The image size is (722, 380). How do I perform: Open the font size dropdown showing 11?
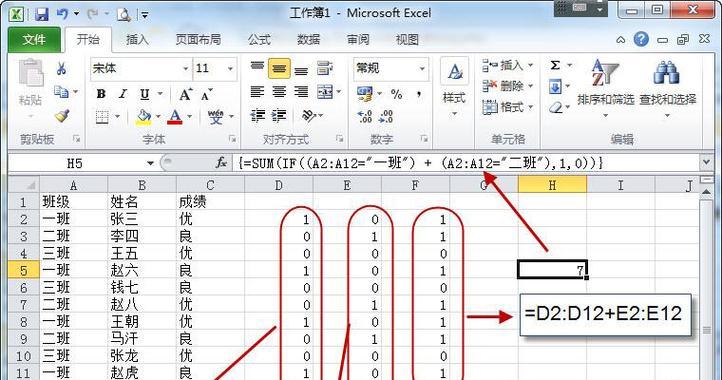230,69
